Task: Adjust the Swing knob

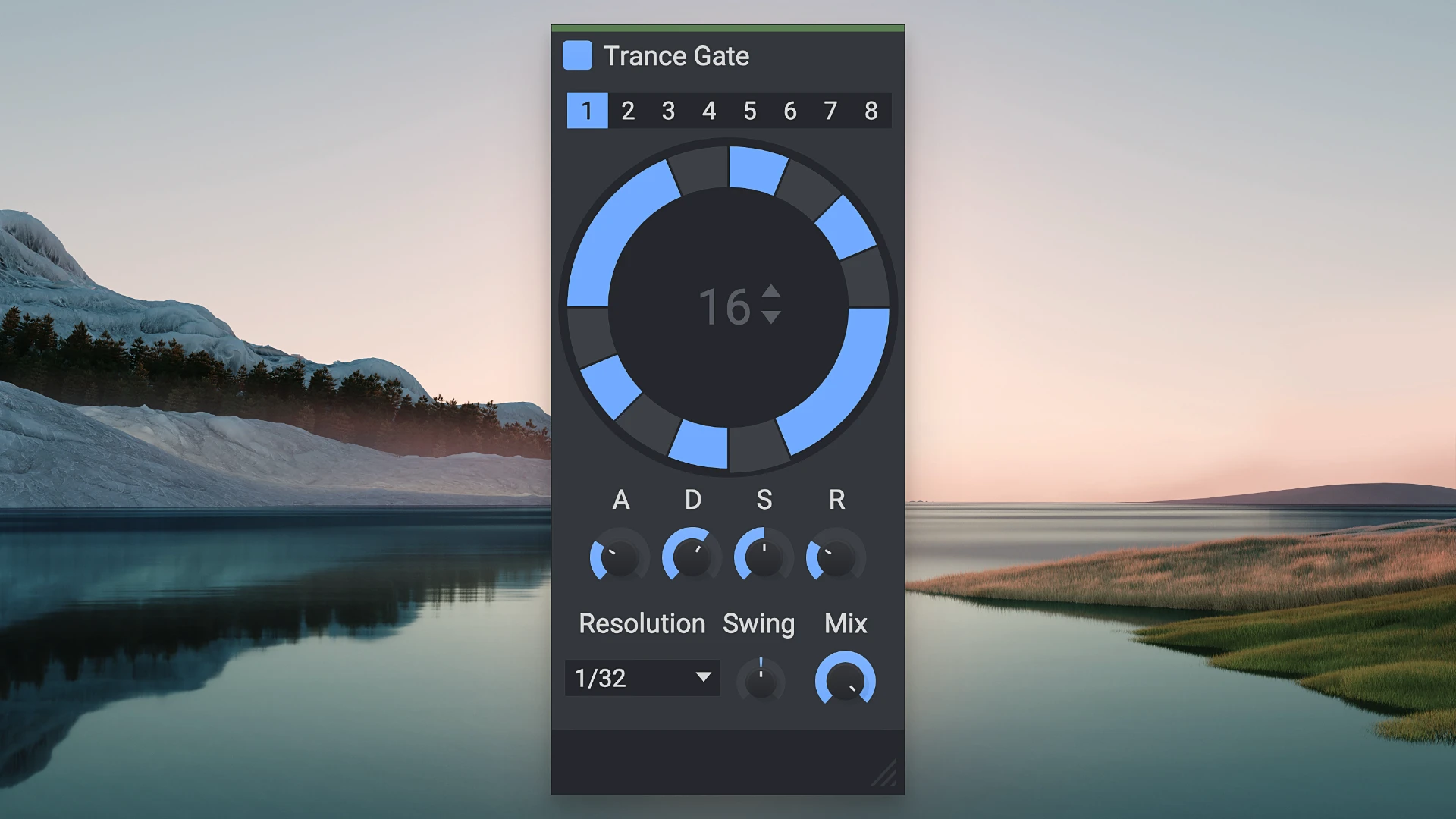Action: point(761,680)
